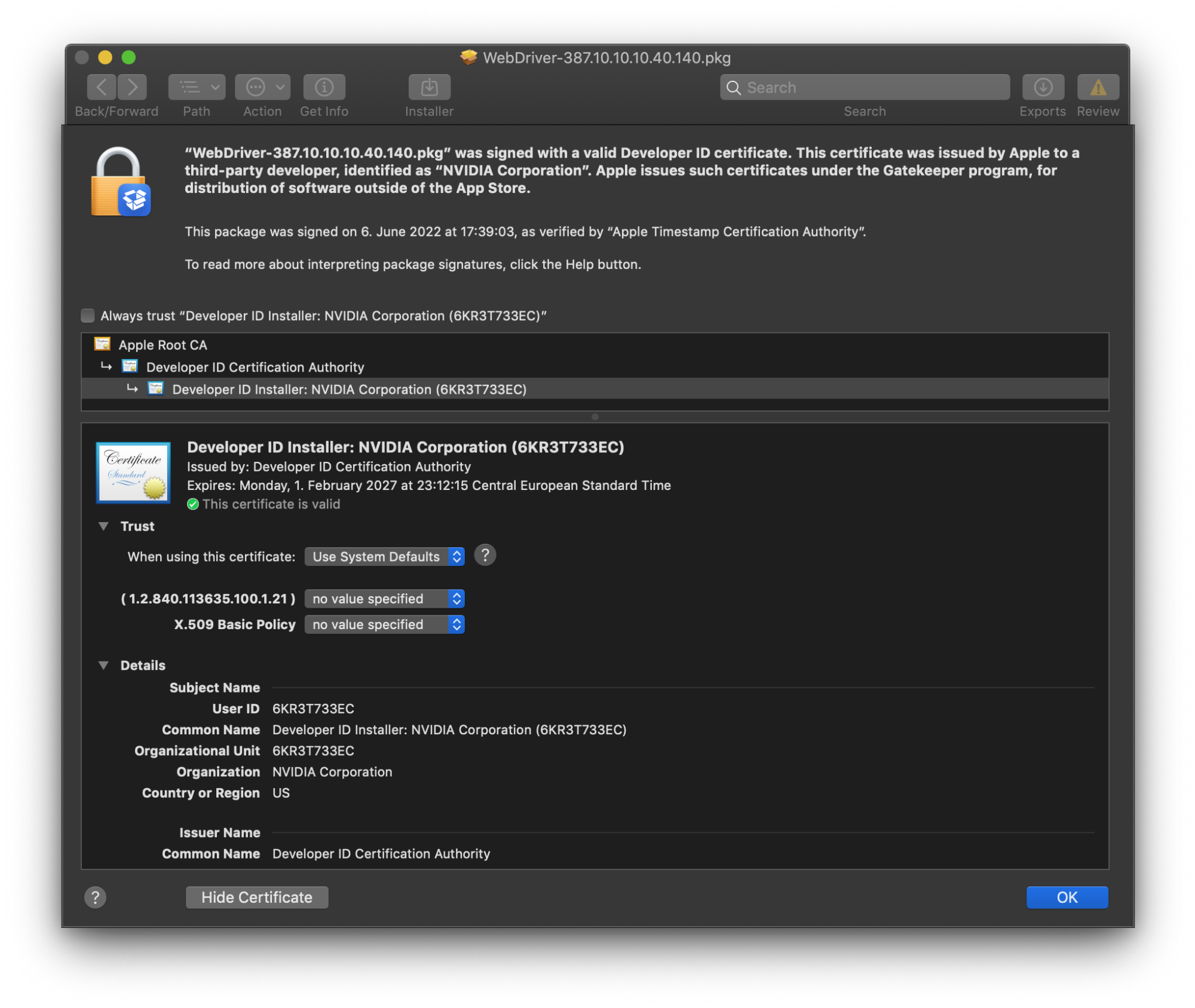The image size is (1195, 1008).
Task: Click the Forward arrow toolbar icon
Action: coord(132,87)
